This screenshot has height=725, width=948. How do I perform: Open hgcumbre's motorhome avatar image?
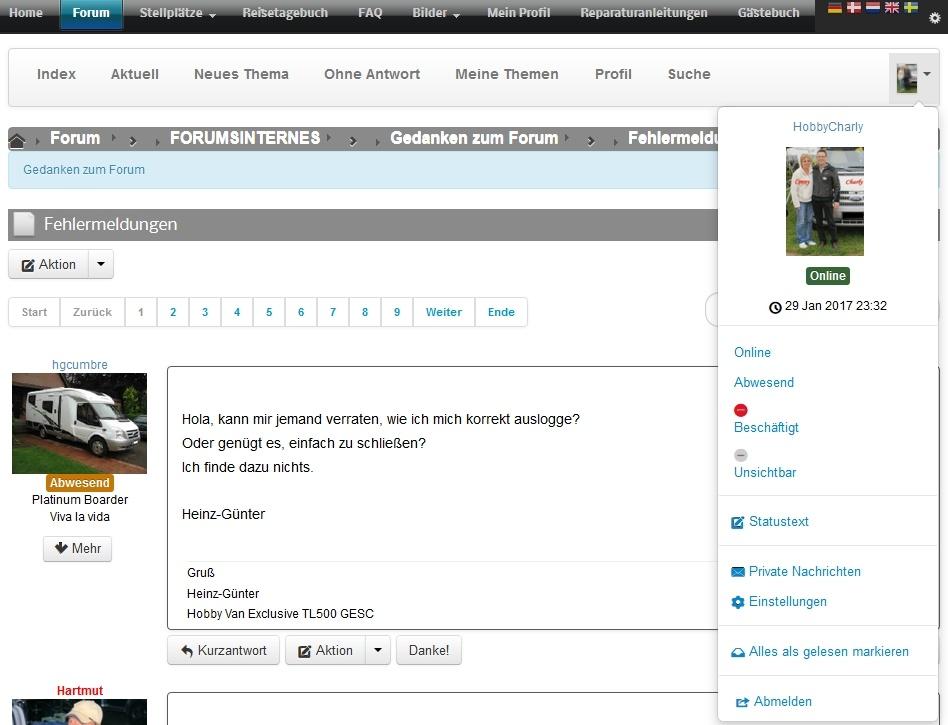[79, 423]
